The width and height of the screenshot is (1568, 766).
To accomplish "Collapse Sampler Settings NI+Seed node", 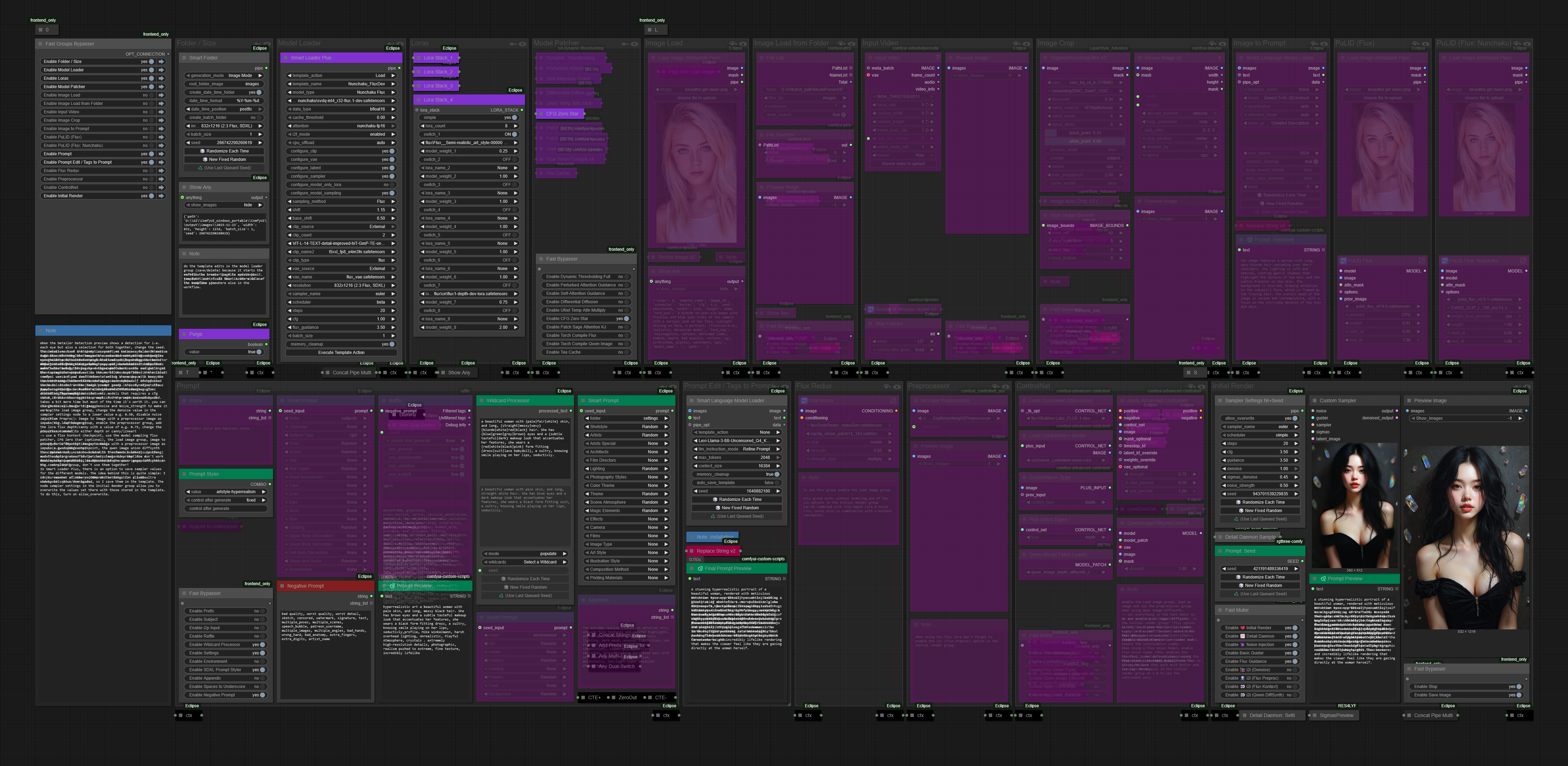I will point(1220,401).
